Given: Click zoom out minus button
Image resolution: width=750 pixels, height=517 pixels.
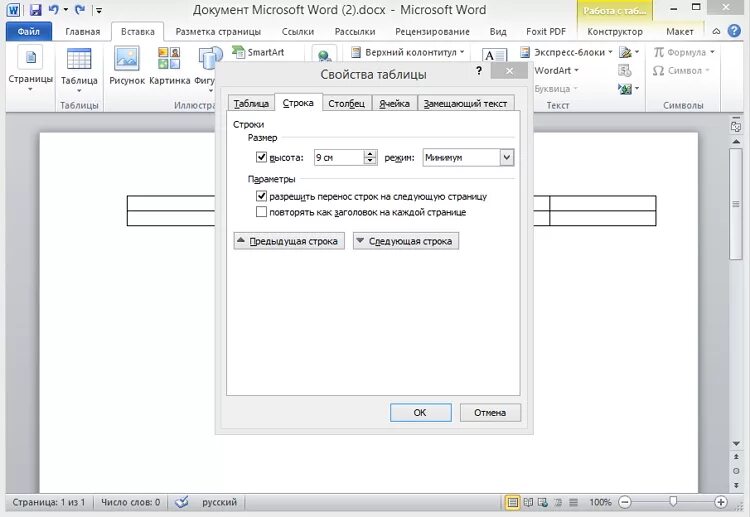Looking at the screenshot, I should point(624,502).
